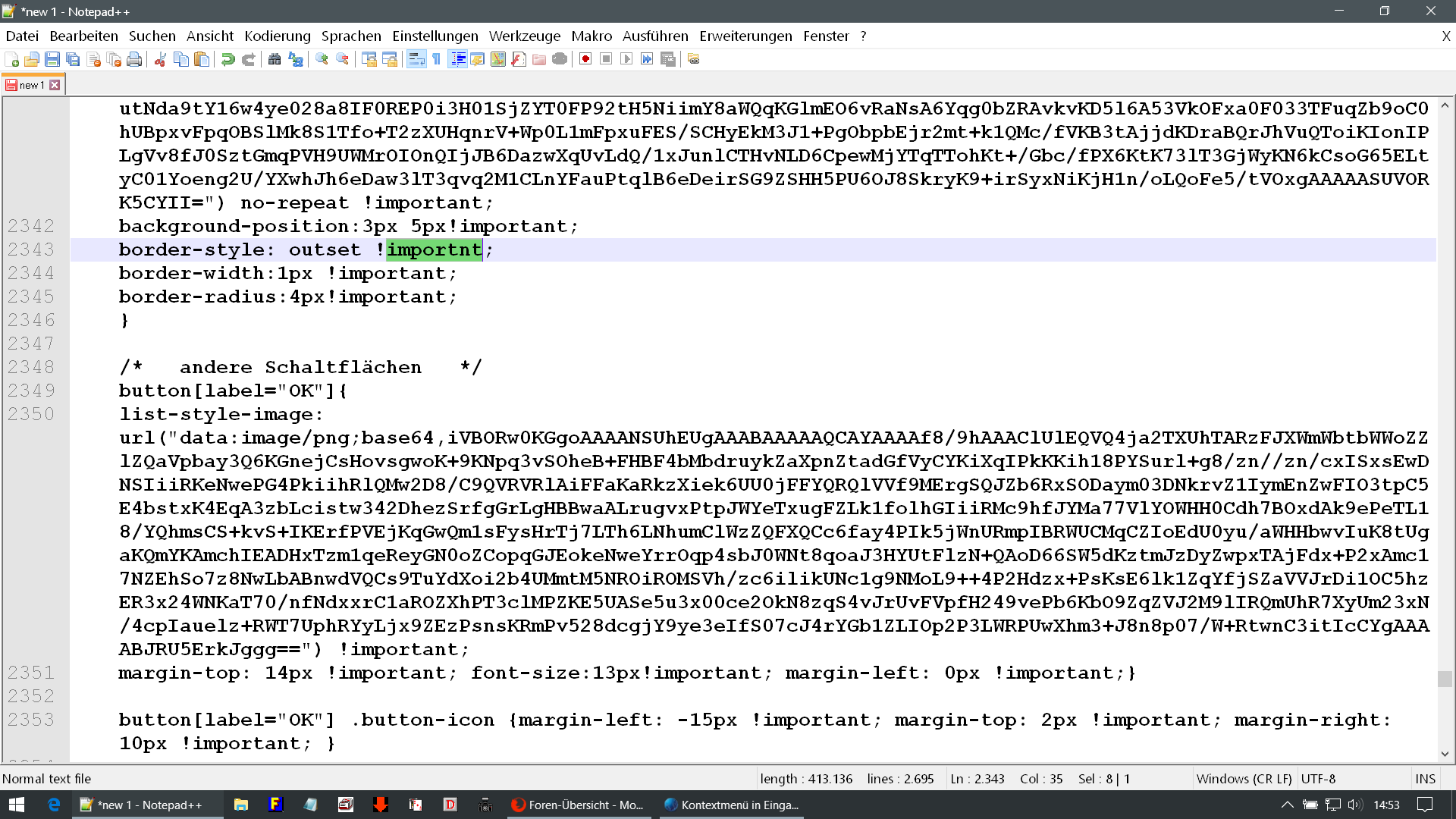The image size is (1456, 819).
Task: Click the New file toolbar icon
Action: [11, 59]
